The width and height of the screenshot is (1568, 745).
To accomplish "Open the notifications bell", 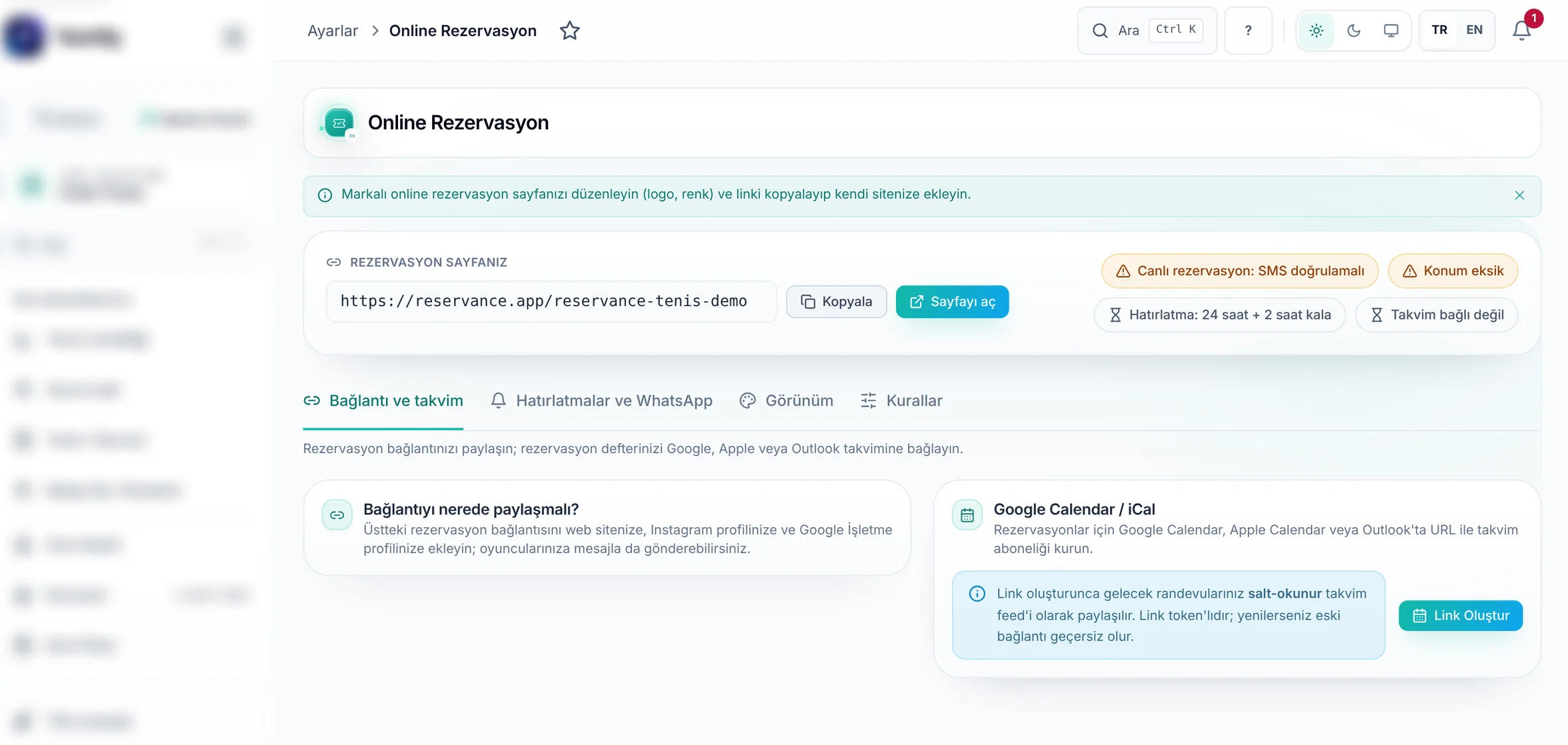I will tap(1521, 31).
